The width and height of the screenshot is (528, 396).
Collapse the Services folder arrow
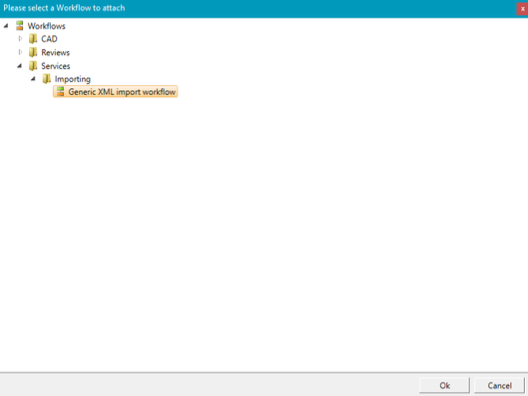coord(20,66)
